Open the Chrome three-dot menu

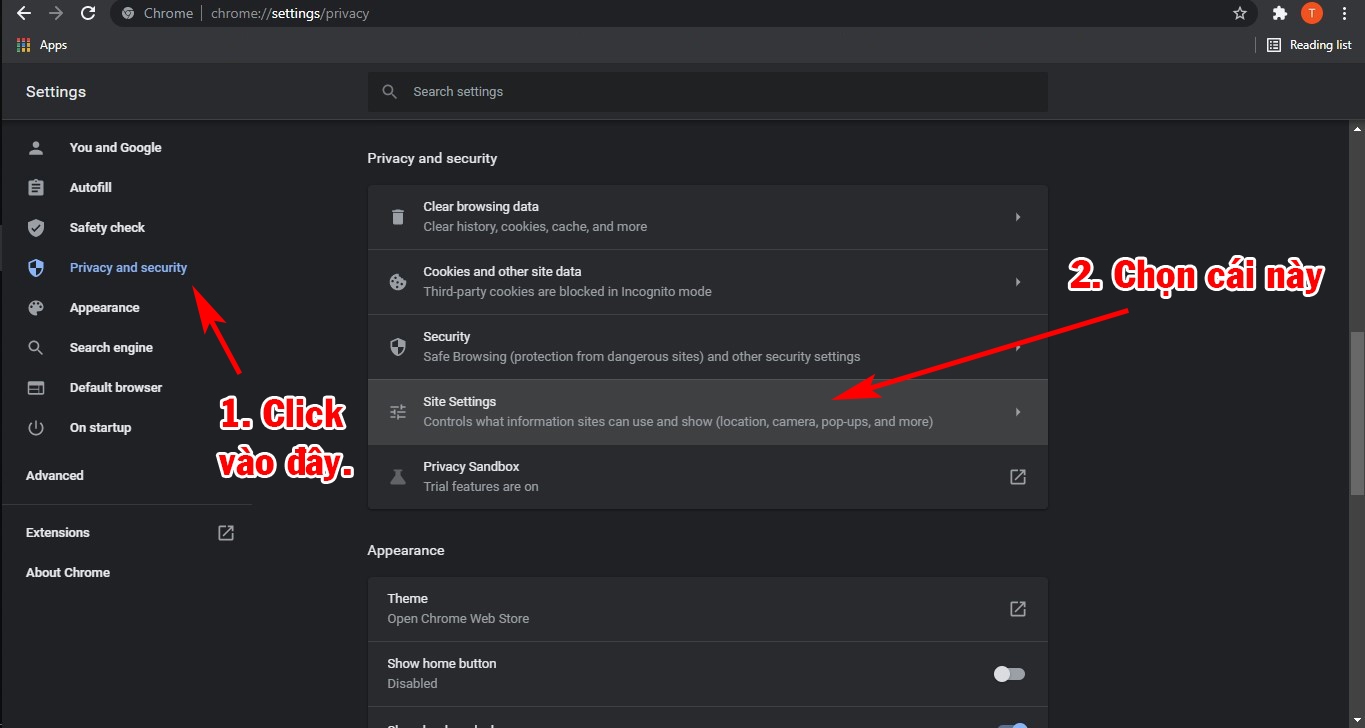point(1343,14)
